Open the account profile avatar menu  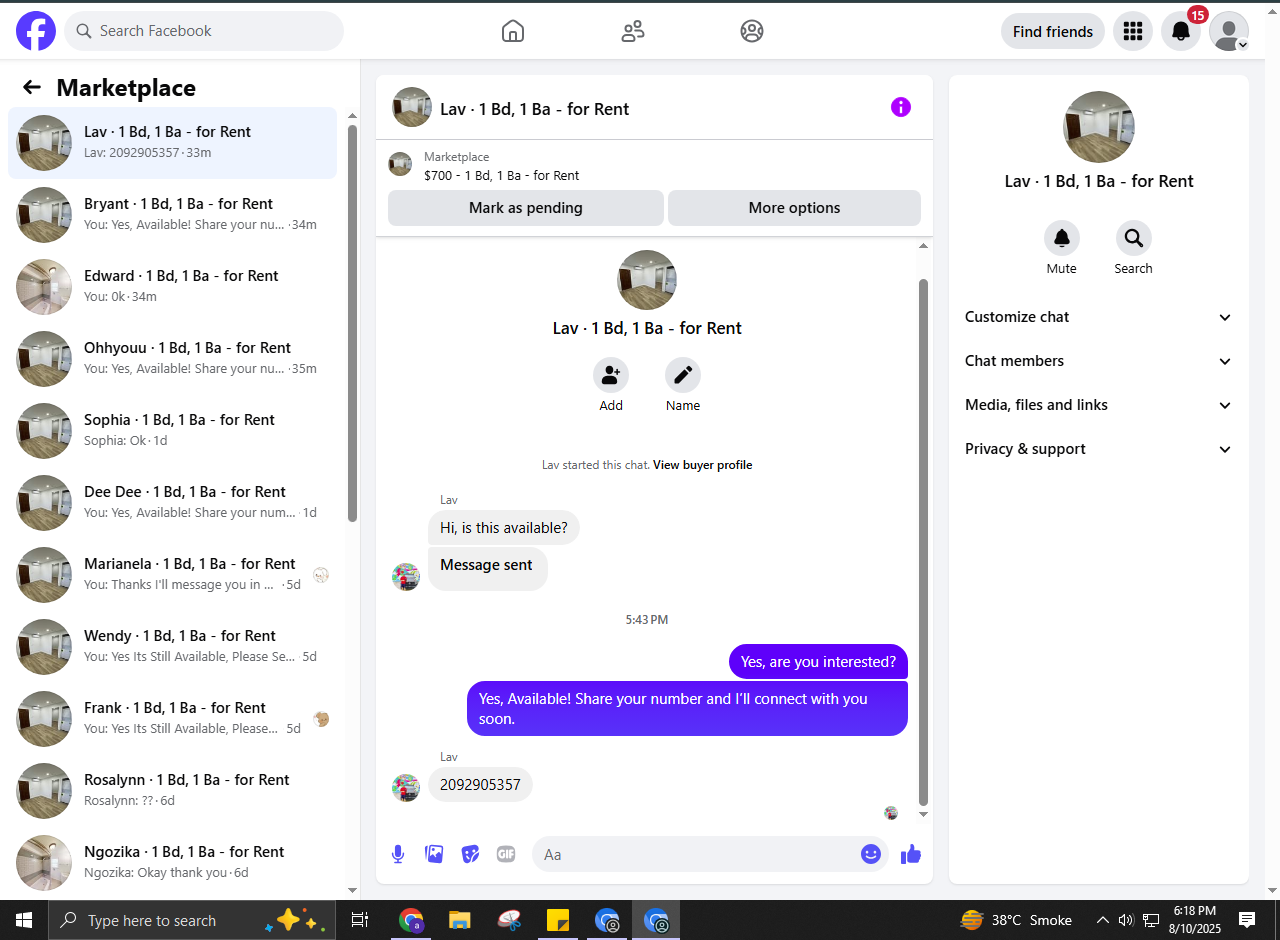coord(1229,31)
